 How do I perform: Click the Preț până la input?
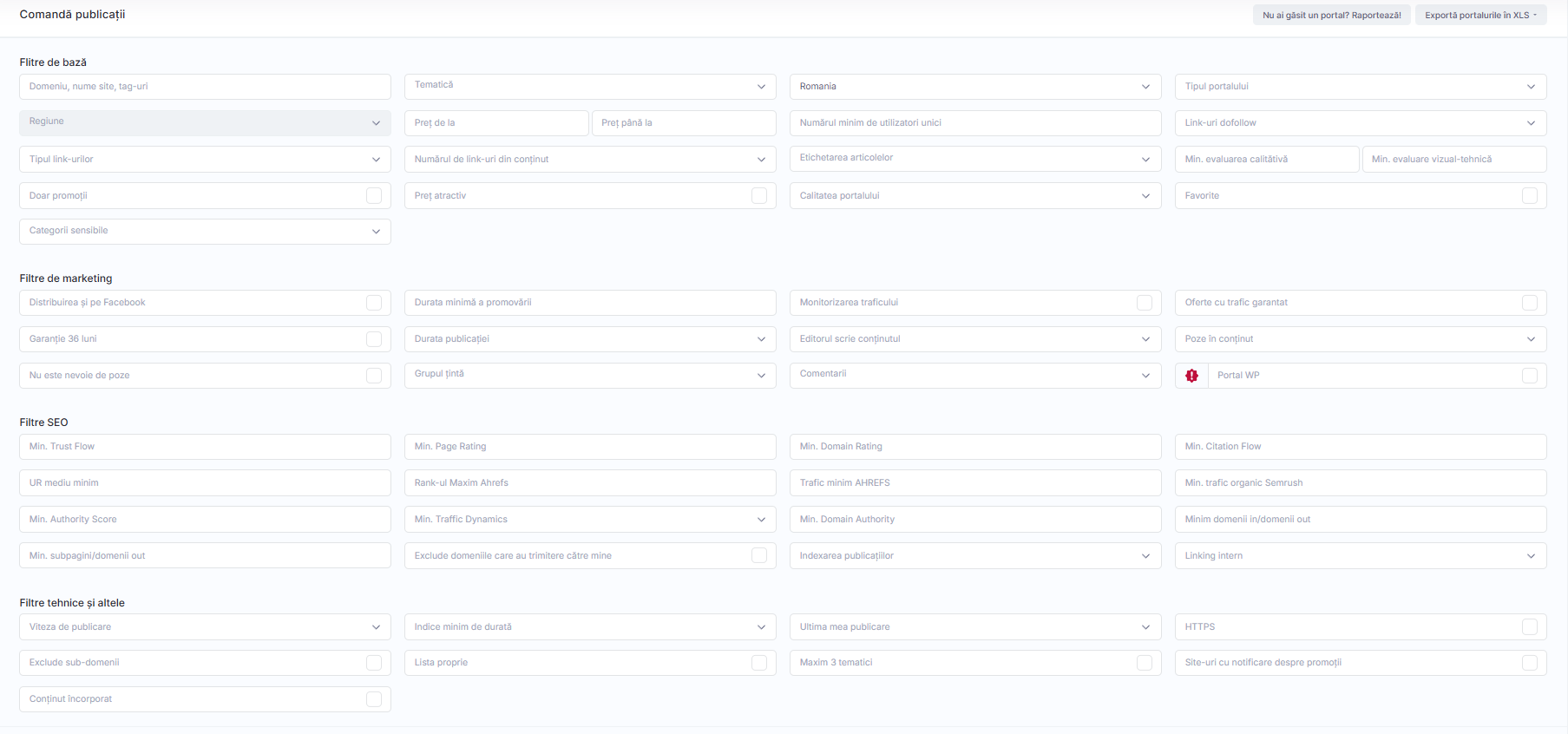(684, 123)
